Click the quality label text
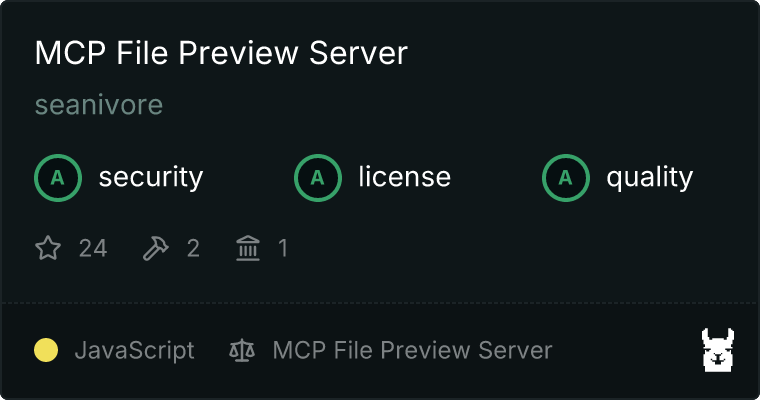The width and height of the screenshot is (760, 400). coord(649,177)
